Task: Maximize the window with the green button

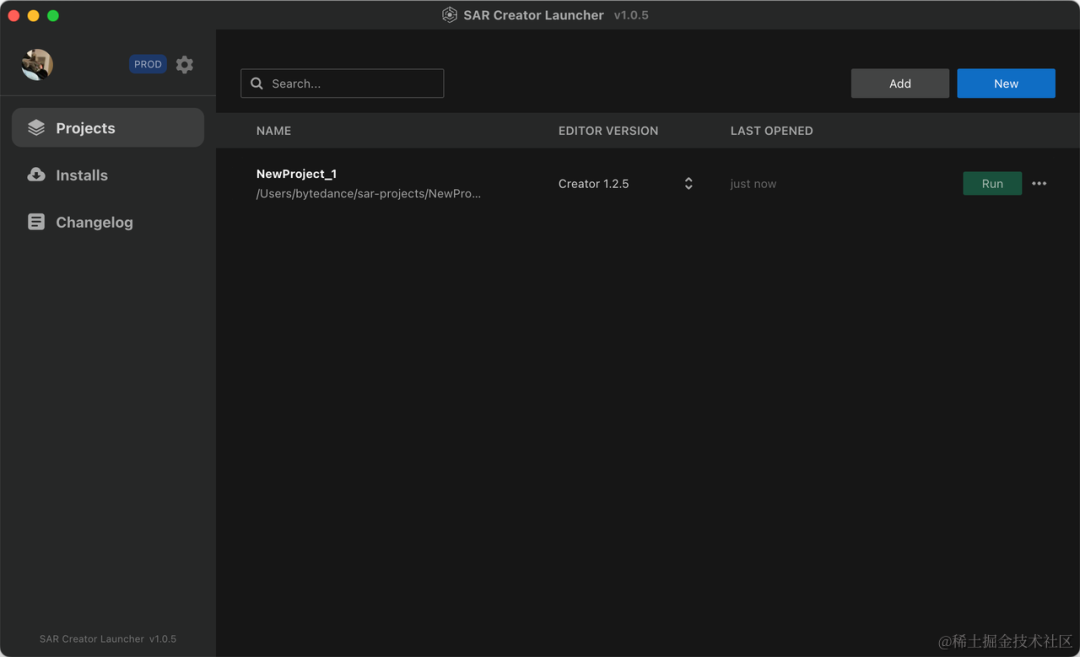Action: (x=53, y=15)
